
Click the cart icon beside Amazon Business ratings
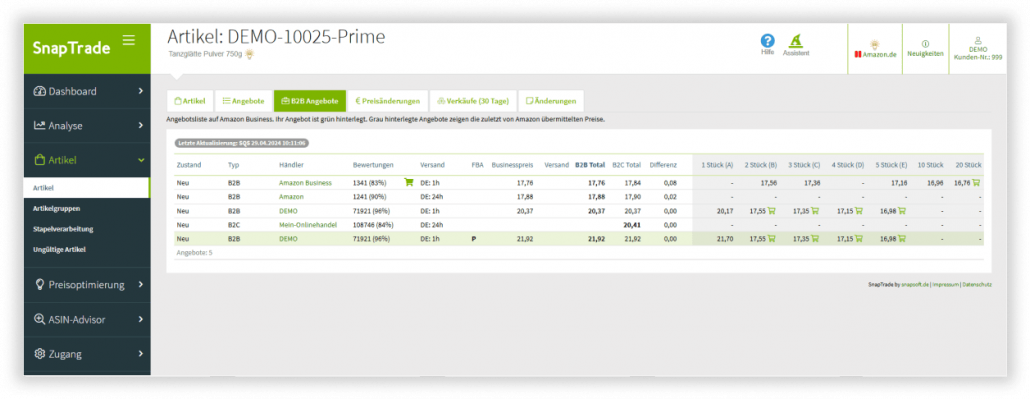[x=409, y=183]
